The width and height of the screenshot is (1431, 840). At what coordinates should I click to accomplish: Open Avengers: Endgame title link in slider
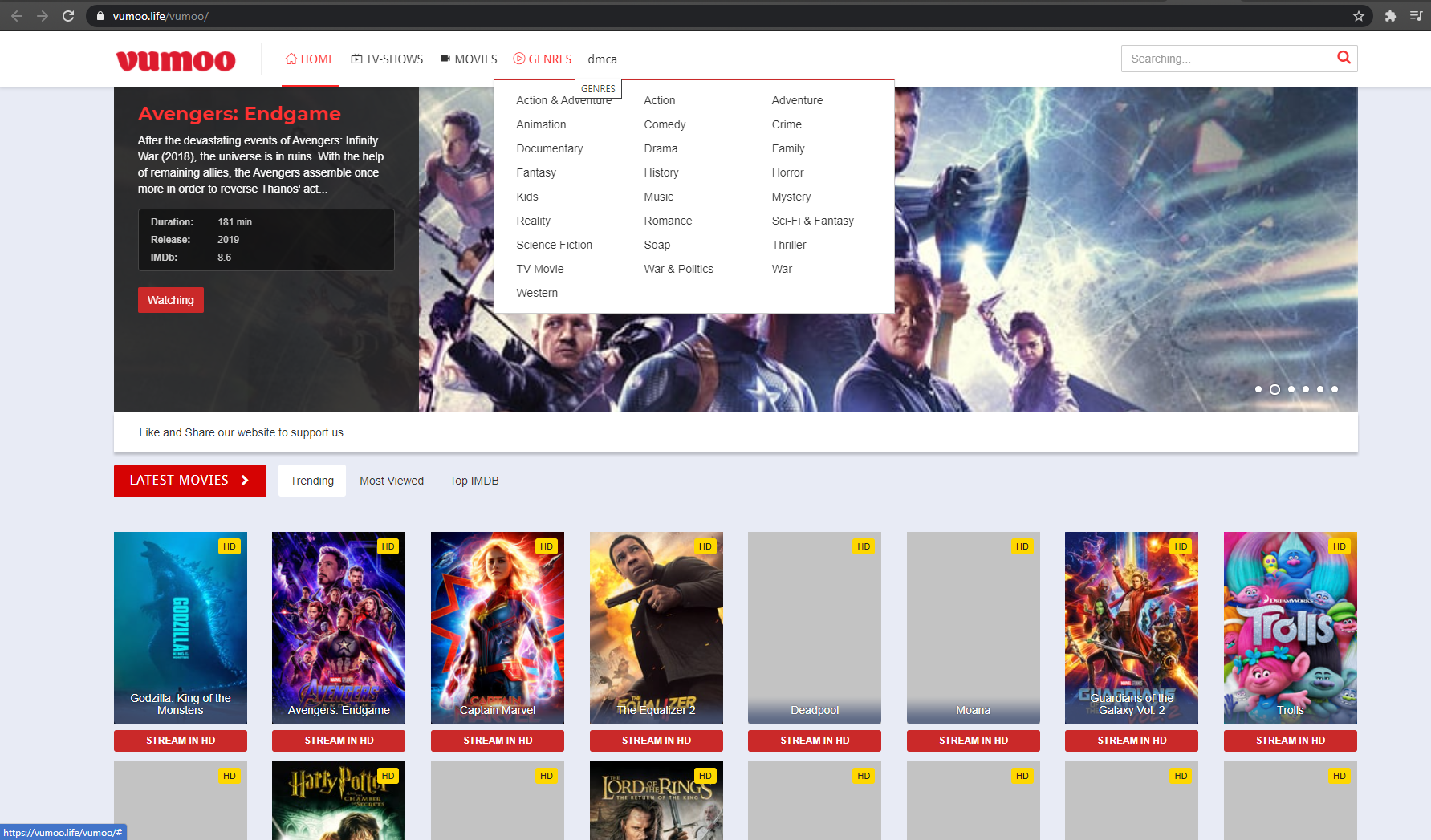point(239,114)
